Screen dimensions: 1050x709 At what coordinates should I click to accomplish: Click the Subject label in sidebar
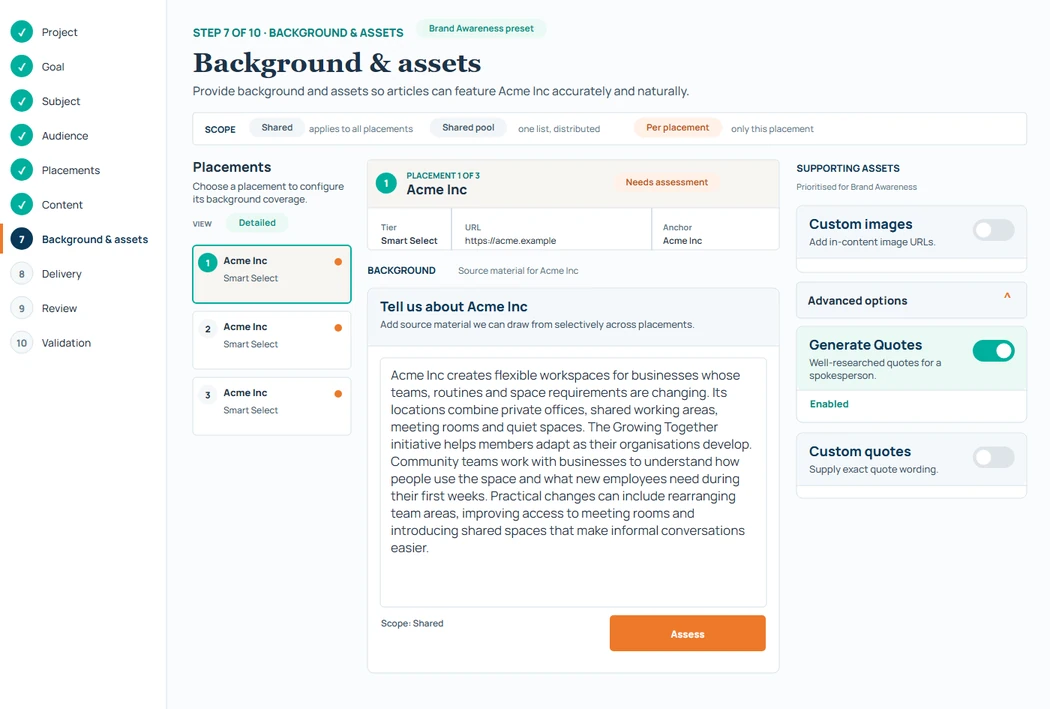(x=60, y=101)
